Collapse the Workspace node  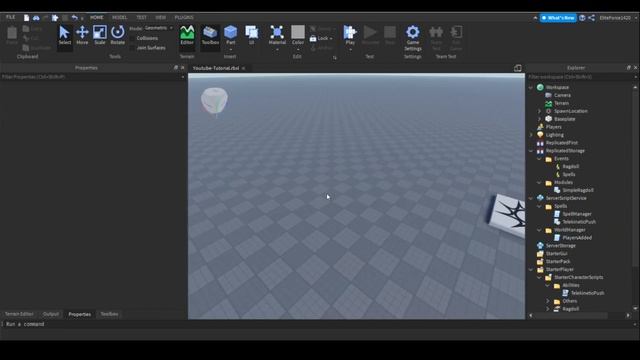coord(531,87)
